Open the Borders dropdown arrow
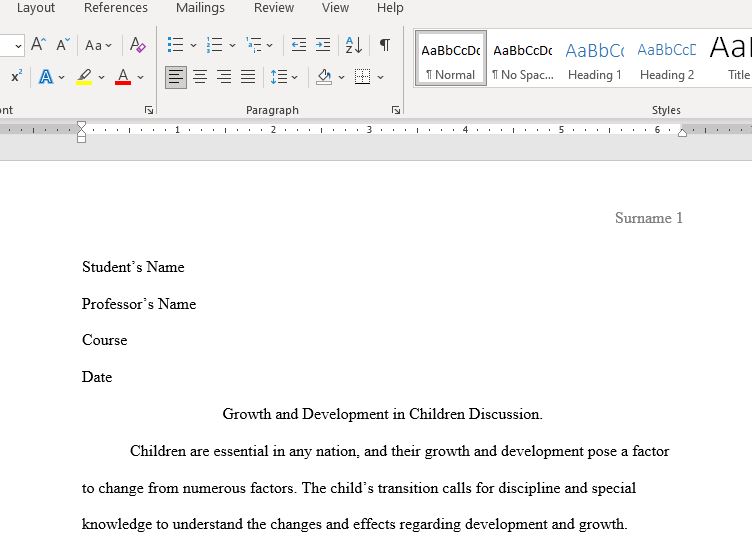The width and height of the screenshot is (752, 541). pos(380,77)
